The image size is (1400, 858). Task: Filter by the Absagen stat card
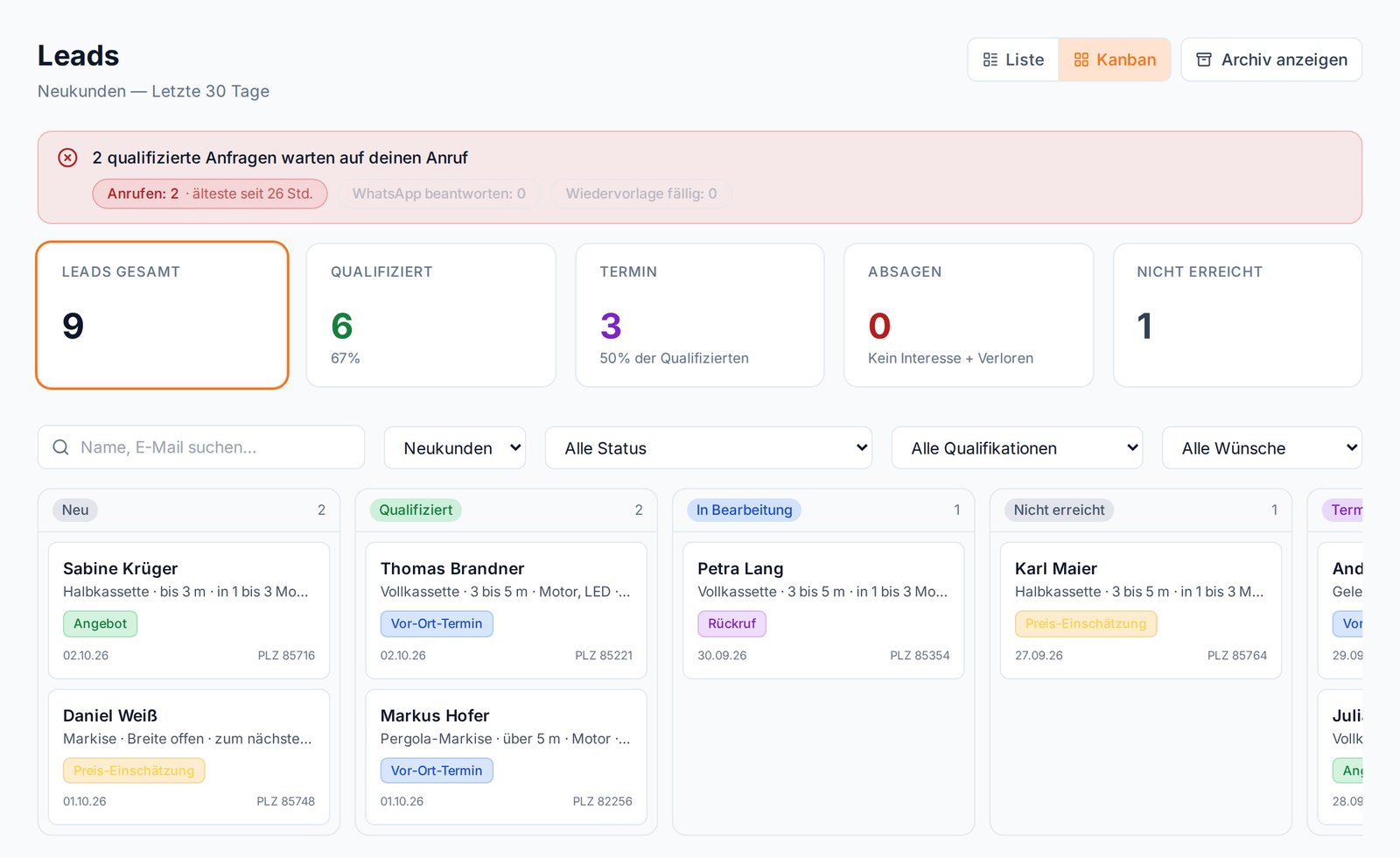click(969, 315)
